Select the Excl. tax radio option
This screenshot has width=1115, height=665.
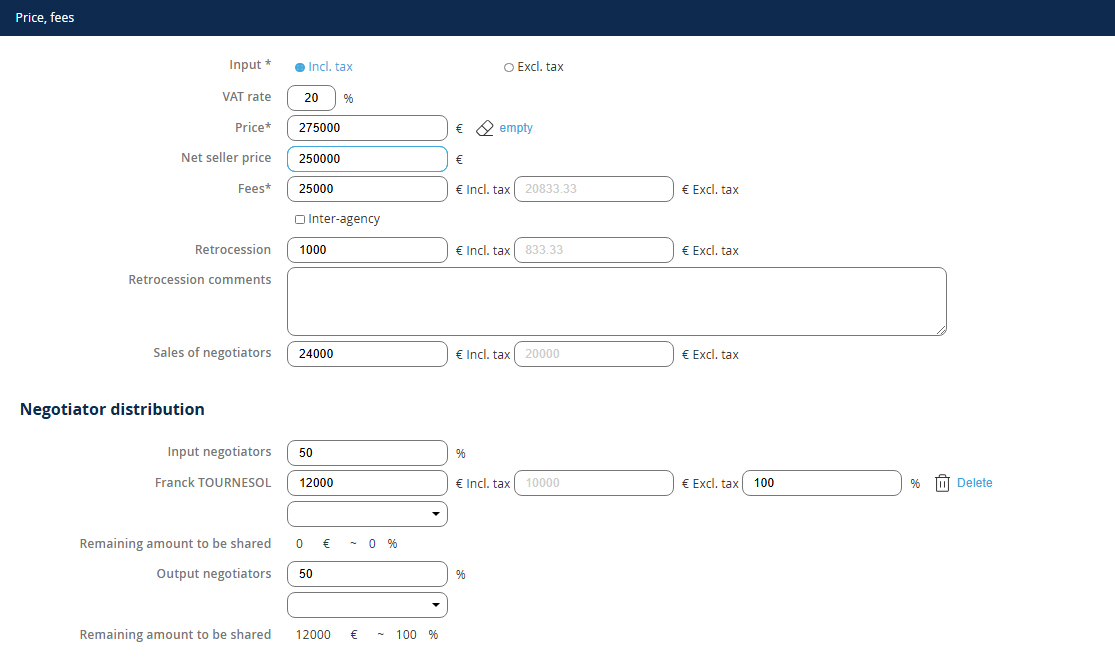click(x=509, y=68)
